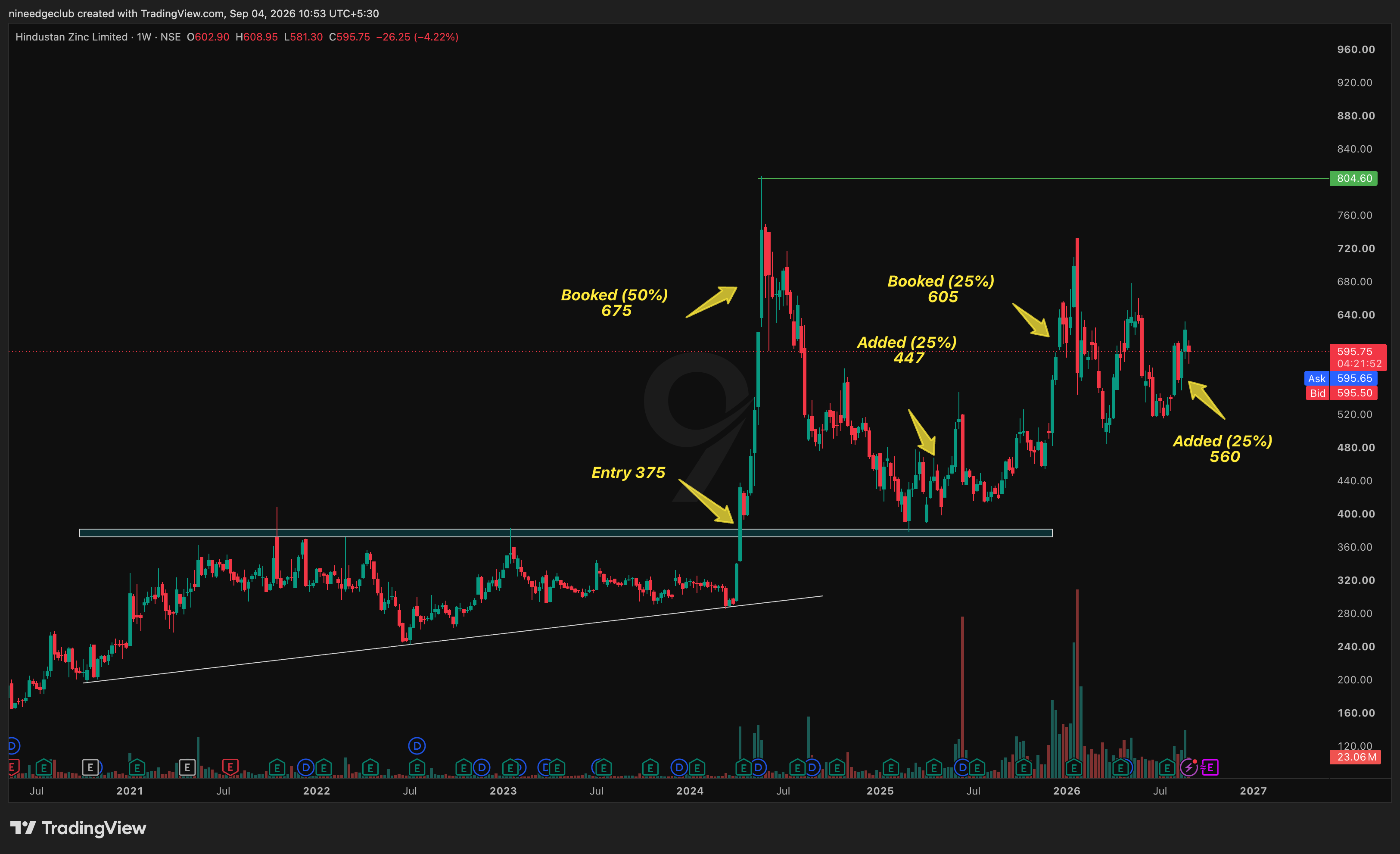Click the 2024 label on the time axis
This screenshot has width=1400, height=854.
(x=690, y=791)
